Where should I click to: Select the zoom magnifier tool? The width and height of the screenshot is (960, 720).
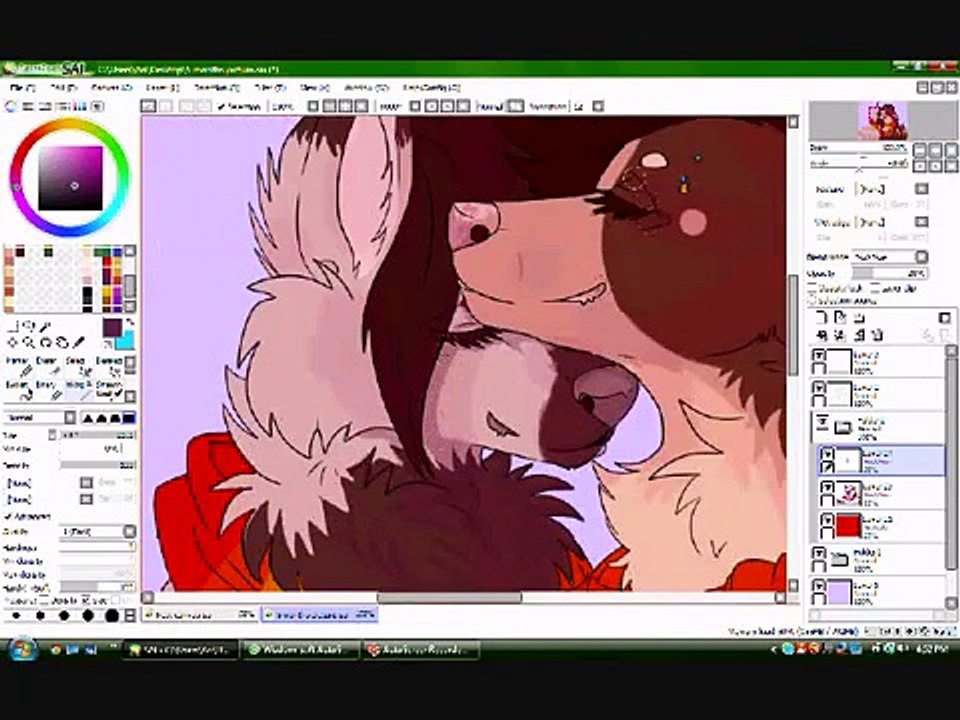point(29,342)
